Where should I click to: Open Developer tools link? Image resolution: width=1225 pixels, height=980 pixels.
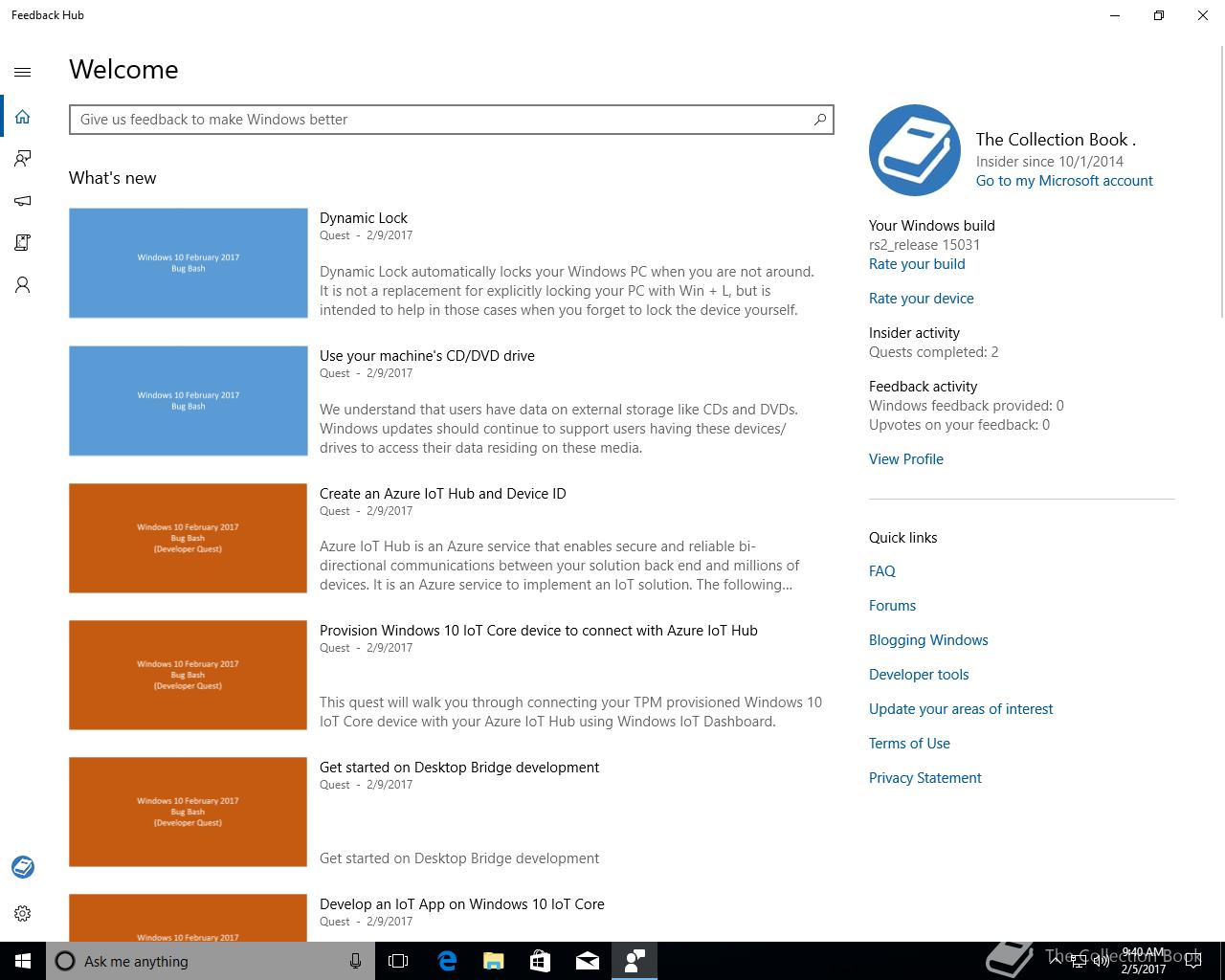coord(919,675)
